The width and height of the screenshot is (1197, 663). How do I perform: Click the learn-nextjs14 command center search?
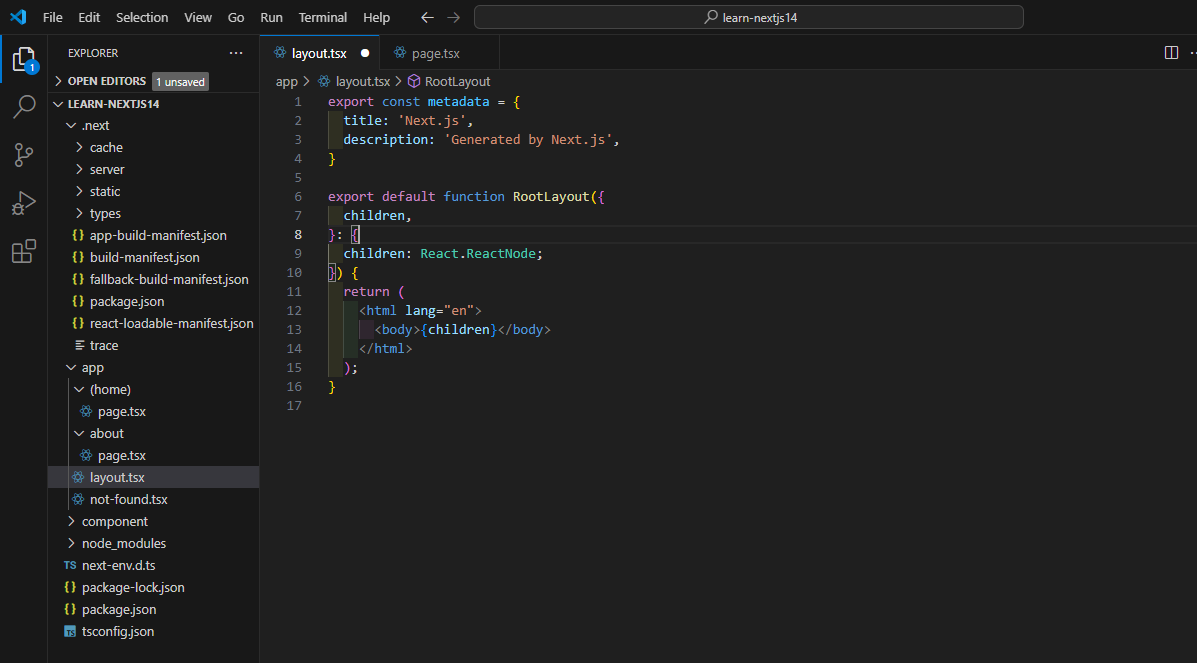point(748,17)
